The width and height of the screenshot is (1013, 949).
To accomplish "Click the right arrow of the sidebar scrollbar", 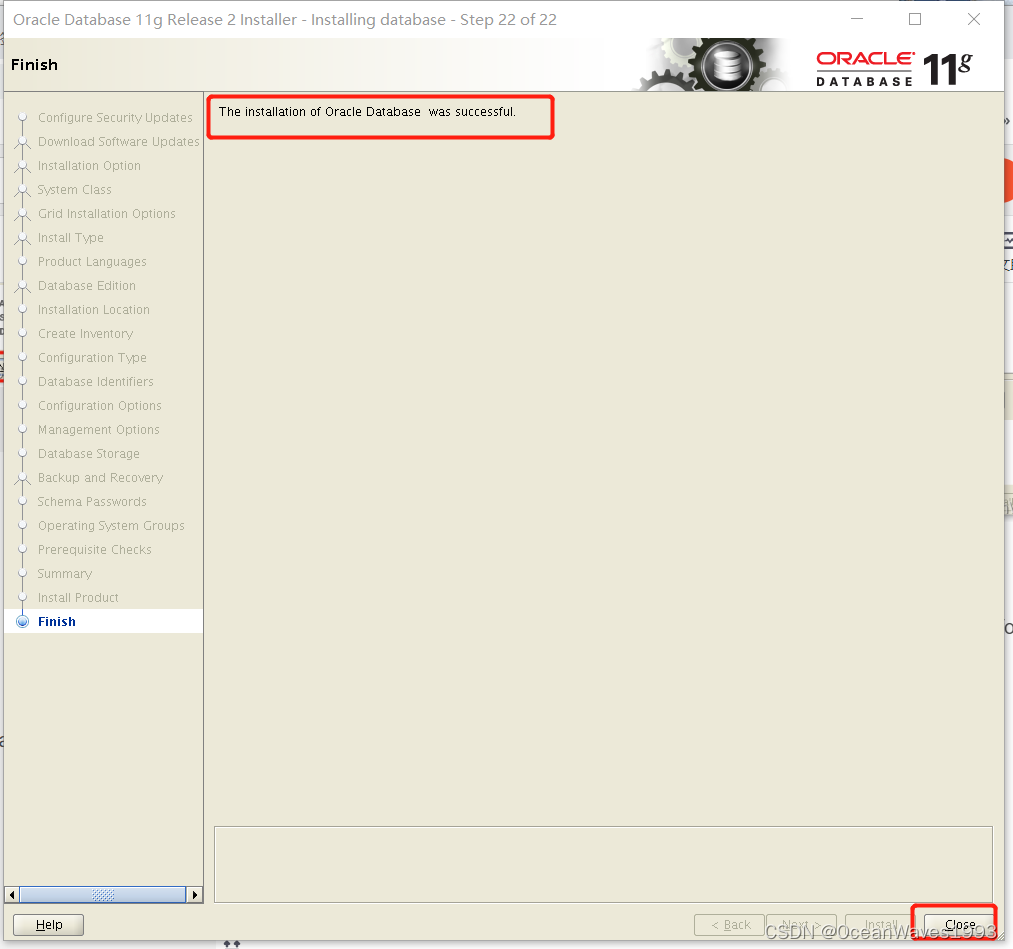I will (195, 895).
